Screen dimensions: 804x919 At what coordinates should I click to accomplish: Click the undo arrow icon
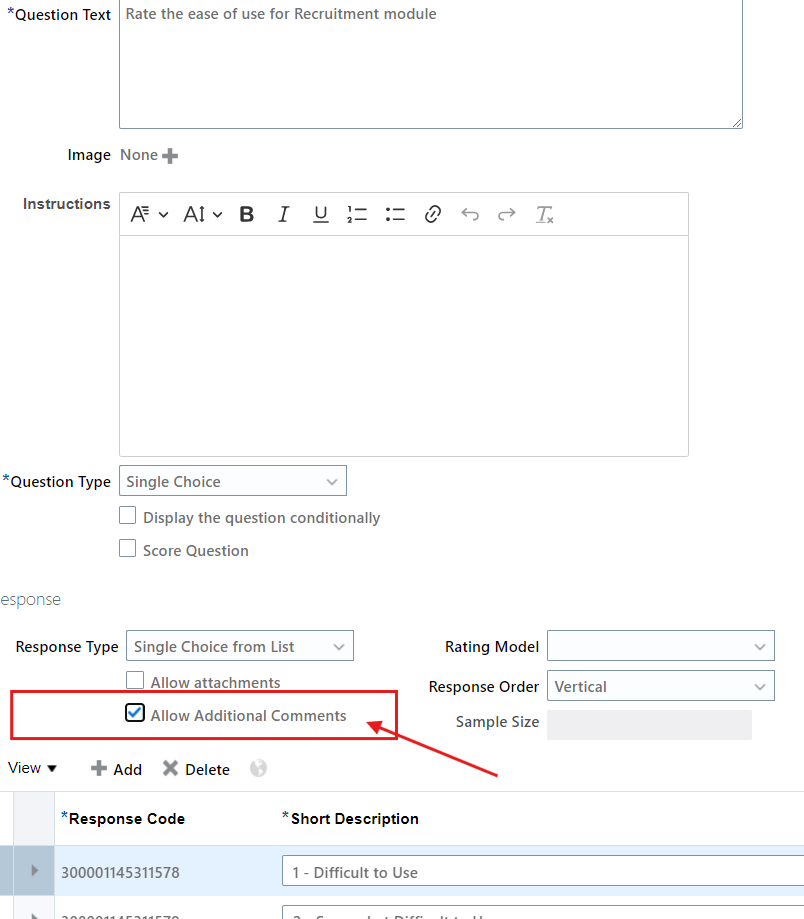click(x=469, y=213)
